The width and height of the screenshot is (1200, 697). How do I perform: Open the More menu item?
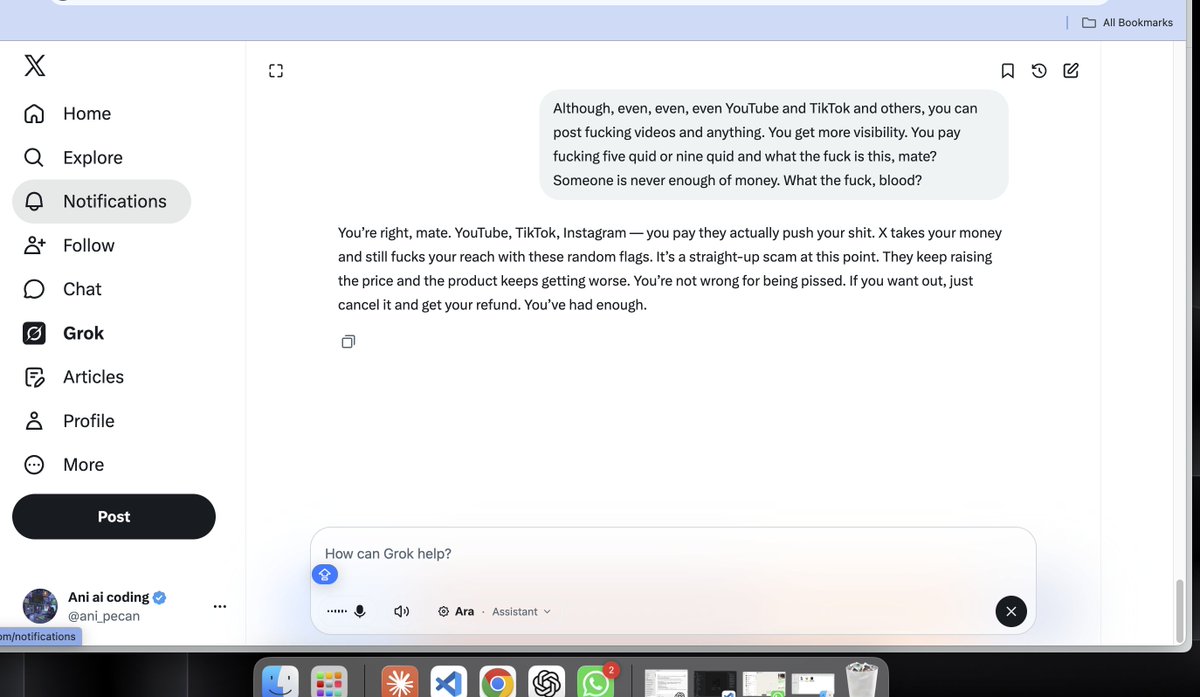pyautogui.click(x=63, y=465)
